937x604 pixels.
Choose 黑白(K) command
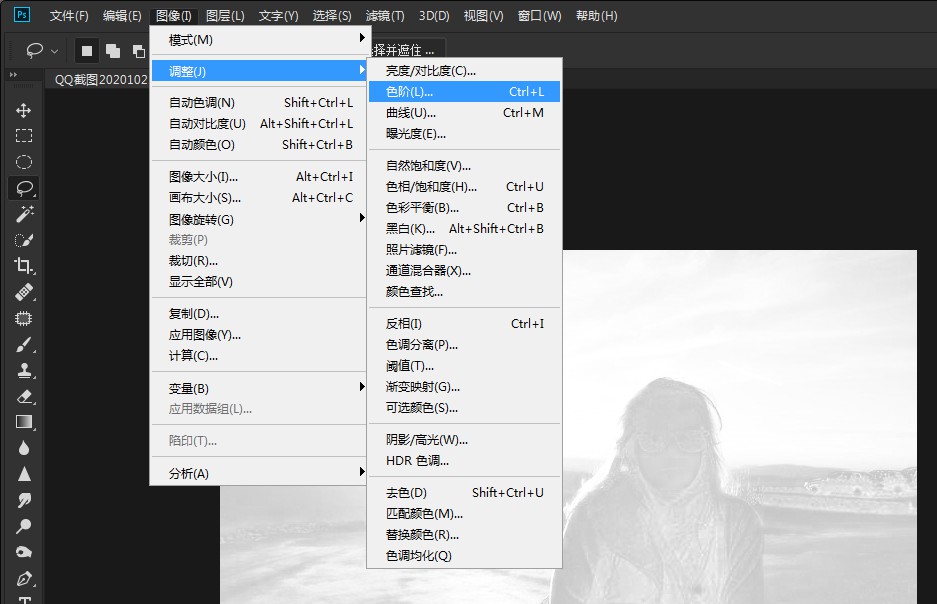coord(464,228)
